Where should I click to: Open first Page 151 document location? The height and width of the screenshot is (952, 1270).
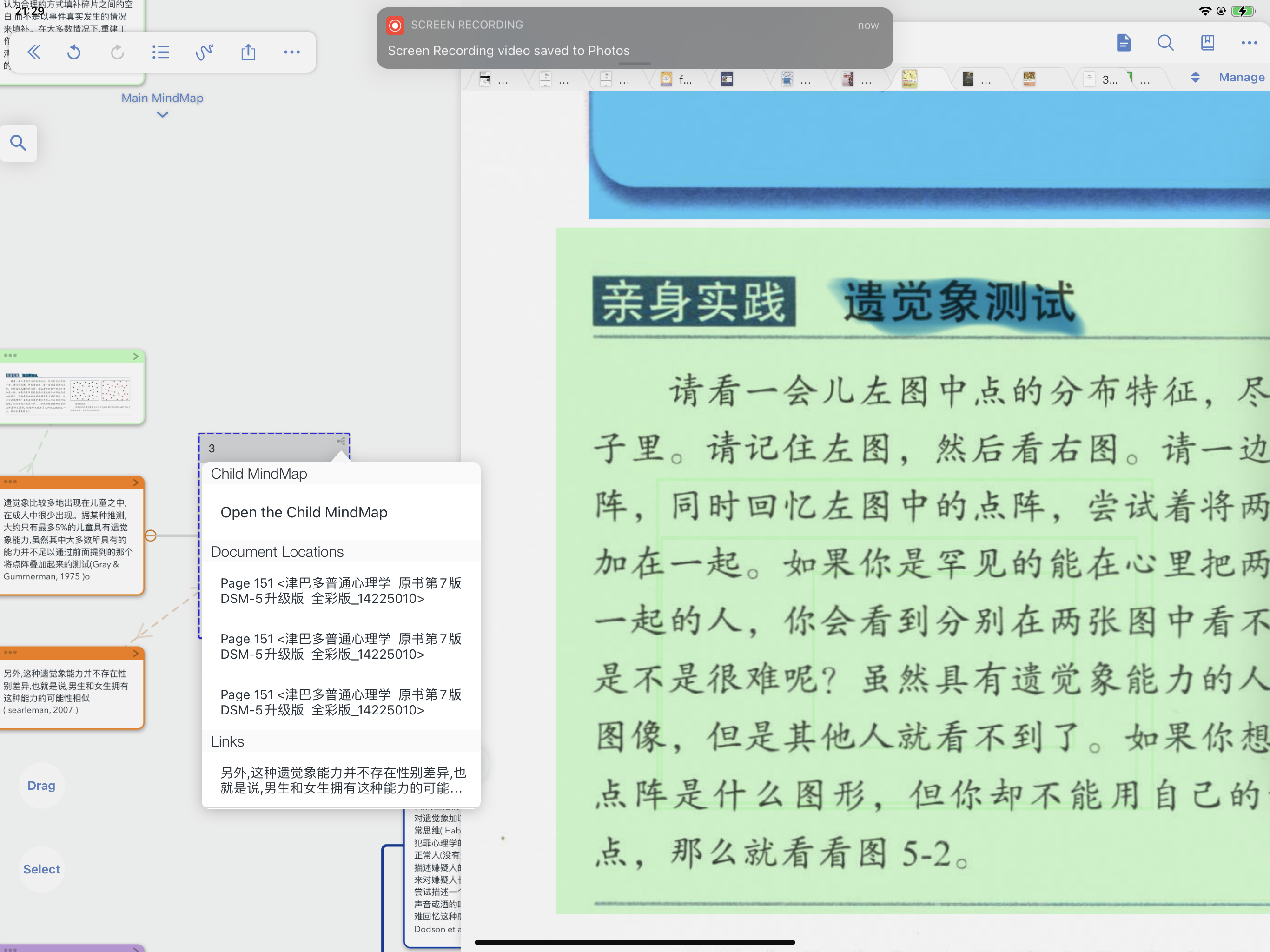341,590
